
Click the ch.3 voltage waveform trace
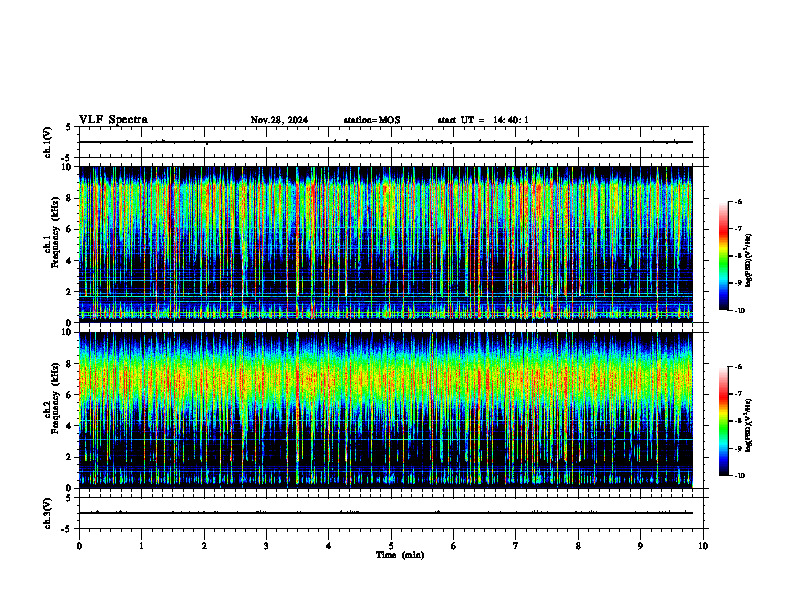pyautogui.click(x=386, y=513)
